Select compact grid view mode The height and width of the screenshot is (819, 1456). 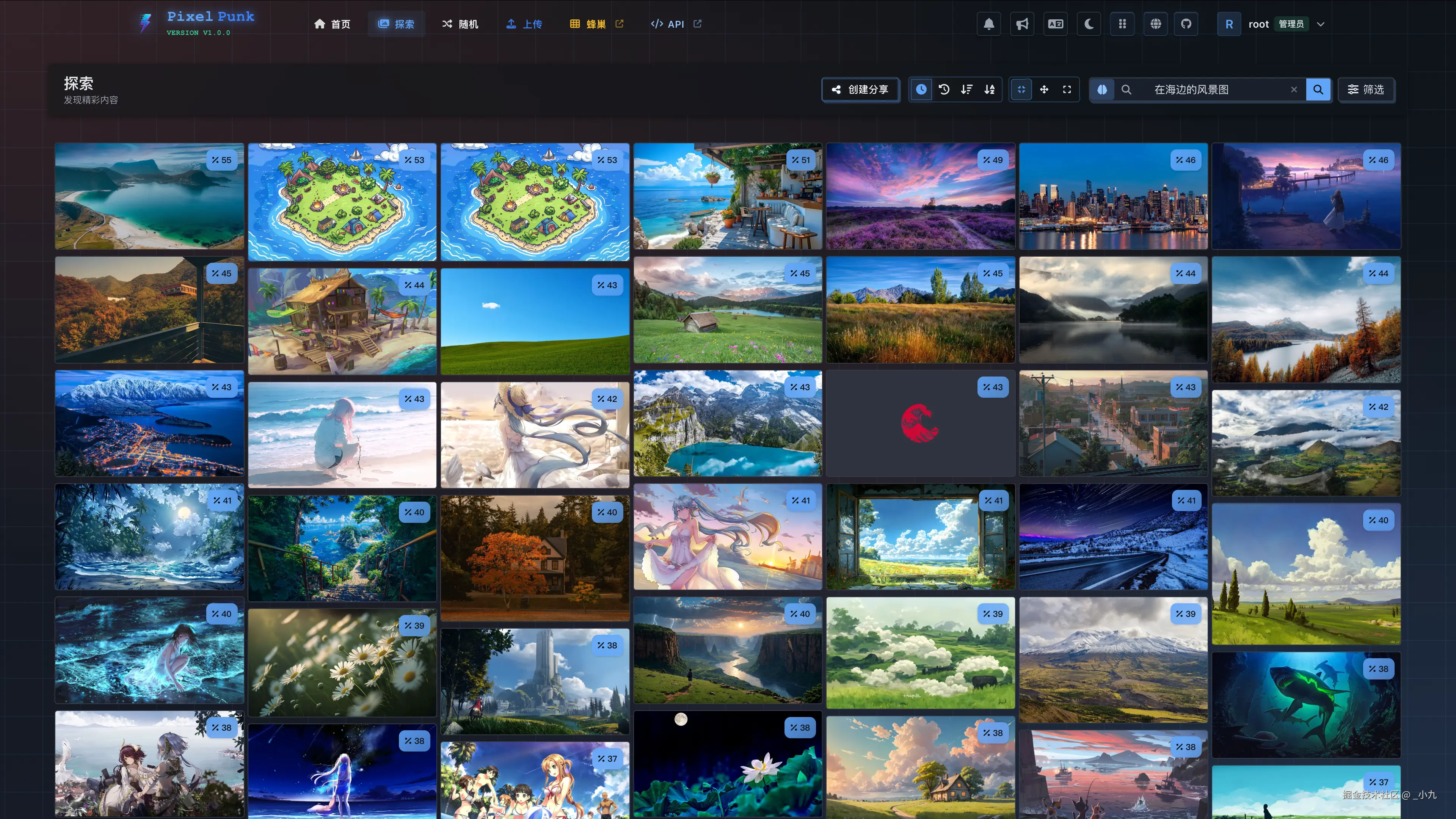(x=1021, y=89)
